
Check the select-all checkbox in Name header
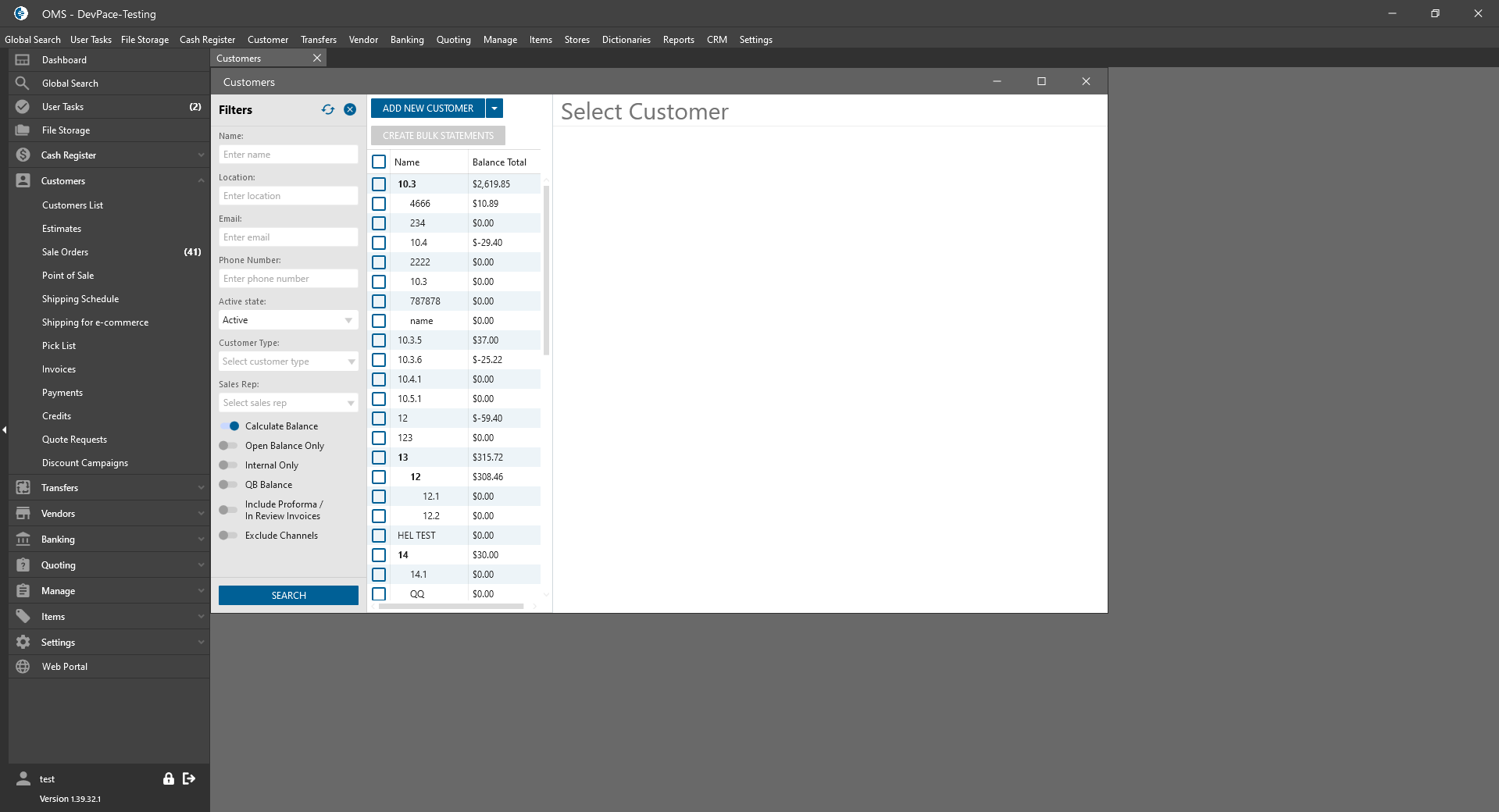point(379,162)
